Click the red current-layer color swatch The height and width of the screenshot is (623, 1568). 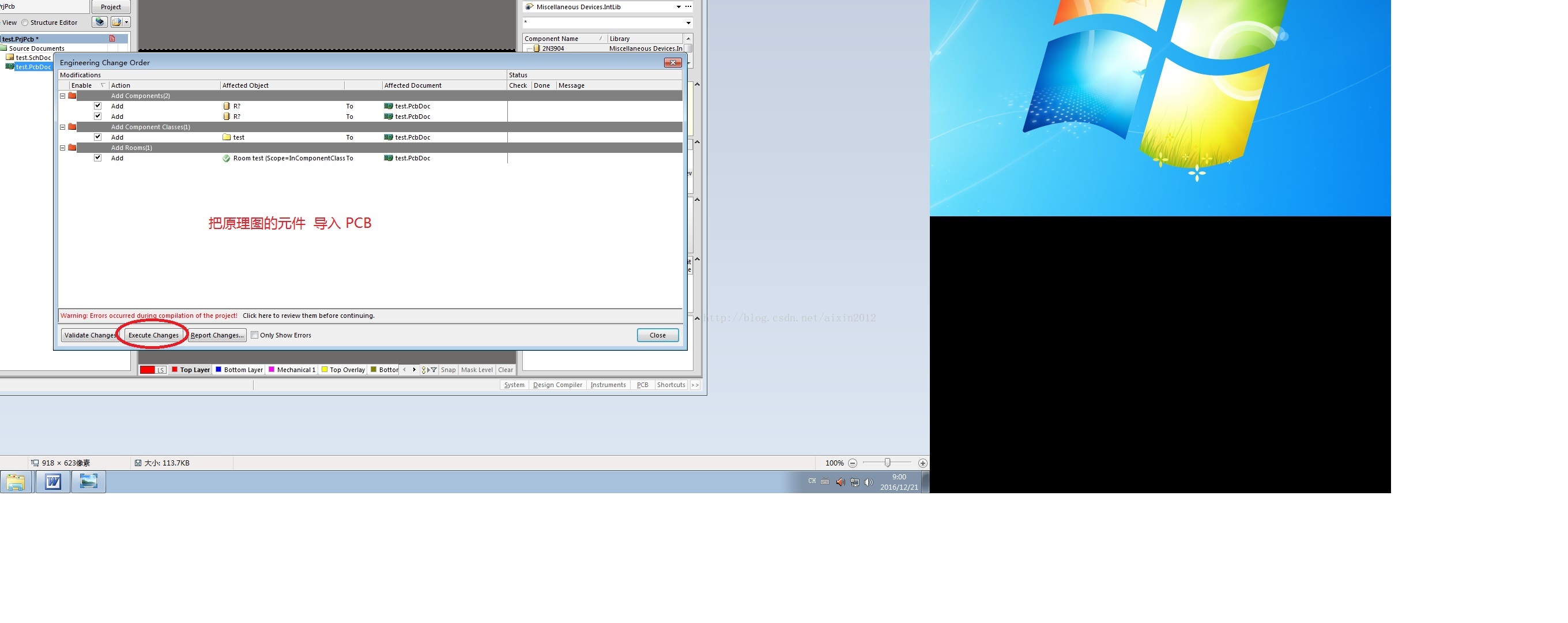(x=148, y=370)
